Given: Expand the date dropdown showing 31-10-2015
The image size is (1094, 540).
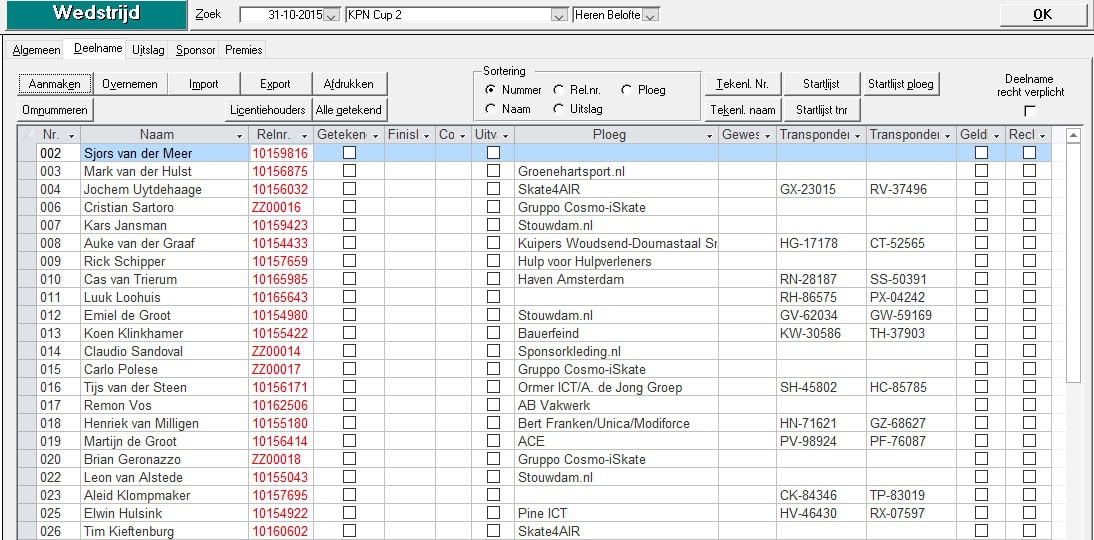Looking at the screenshot, I should [332, 16].
